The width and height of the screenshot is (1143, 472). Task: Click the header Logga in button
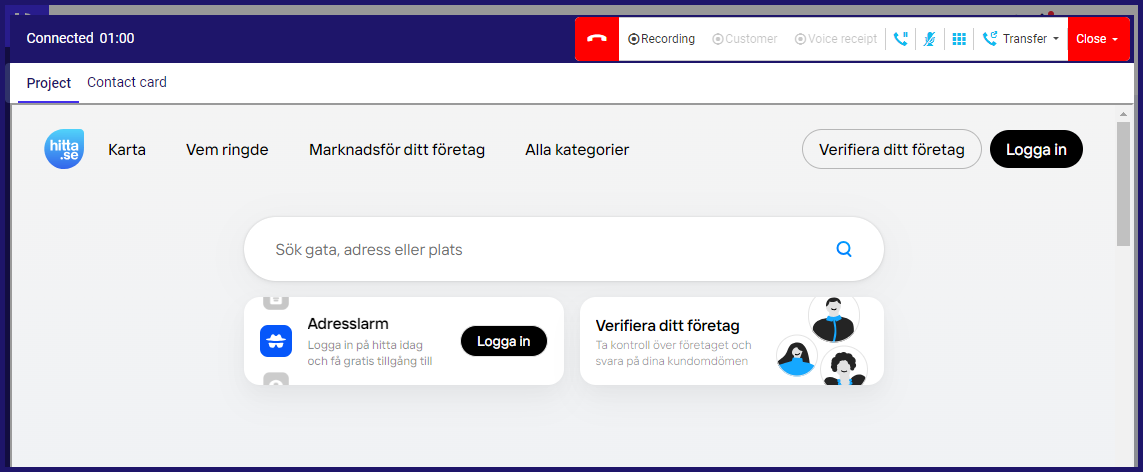coord(1036,149)
